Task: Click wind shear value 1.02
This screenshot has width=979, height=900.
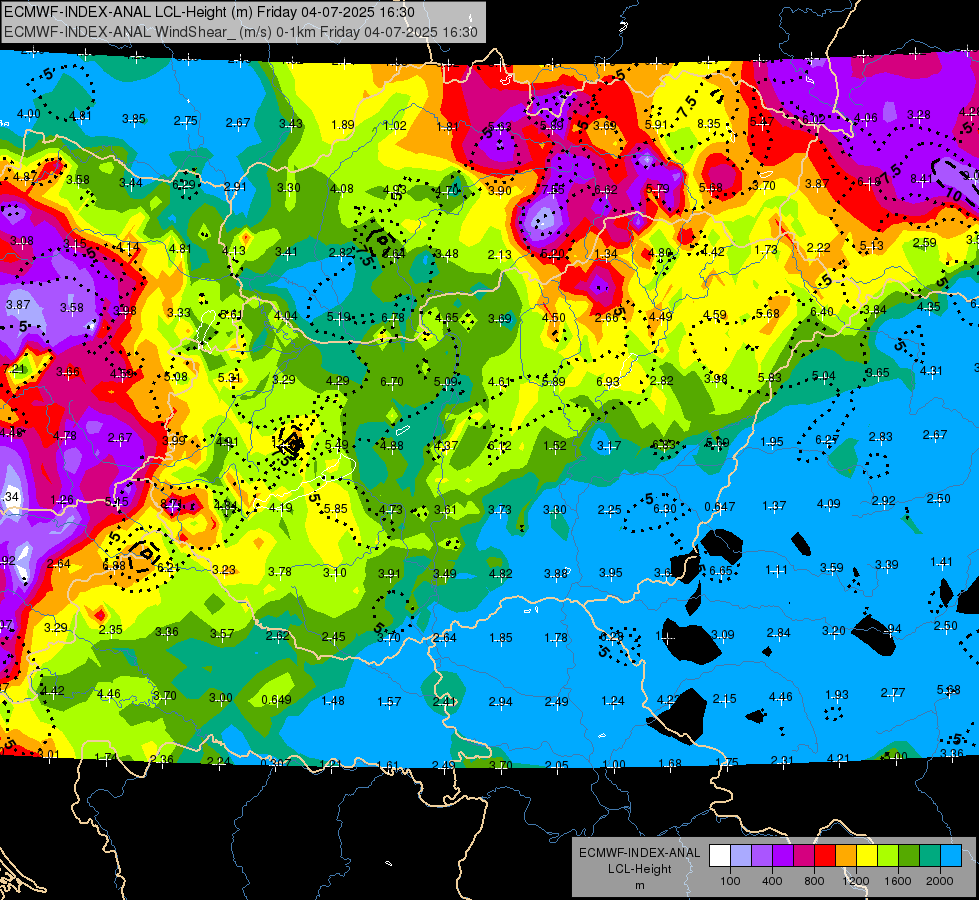Action: pos(395,126)
